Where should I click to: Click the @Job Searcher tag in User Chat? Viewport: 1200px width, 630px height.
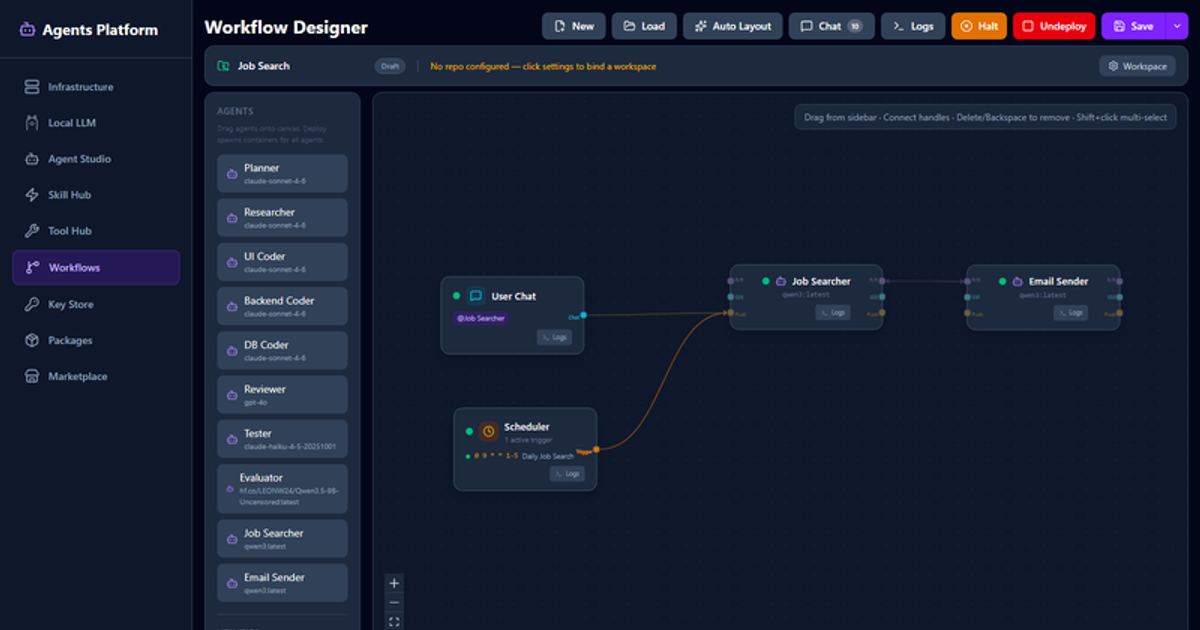click(x=481, y=318)
